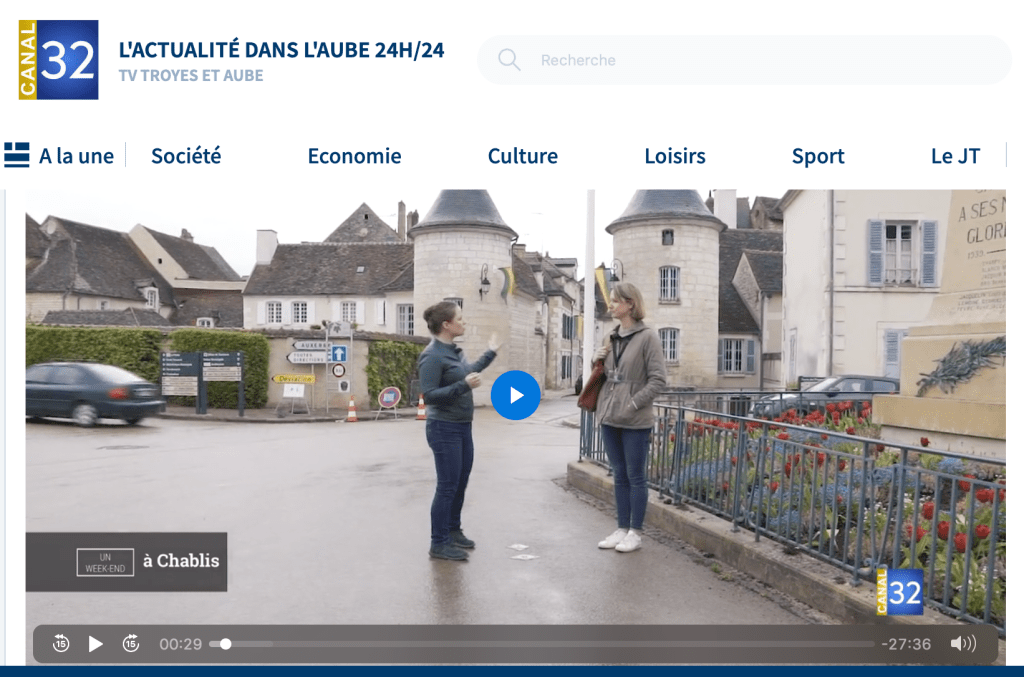Click the TV Troyes et Aube subtitle
1024x677 pixels.
point(190,76)
